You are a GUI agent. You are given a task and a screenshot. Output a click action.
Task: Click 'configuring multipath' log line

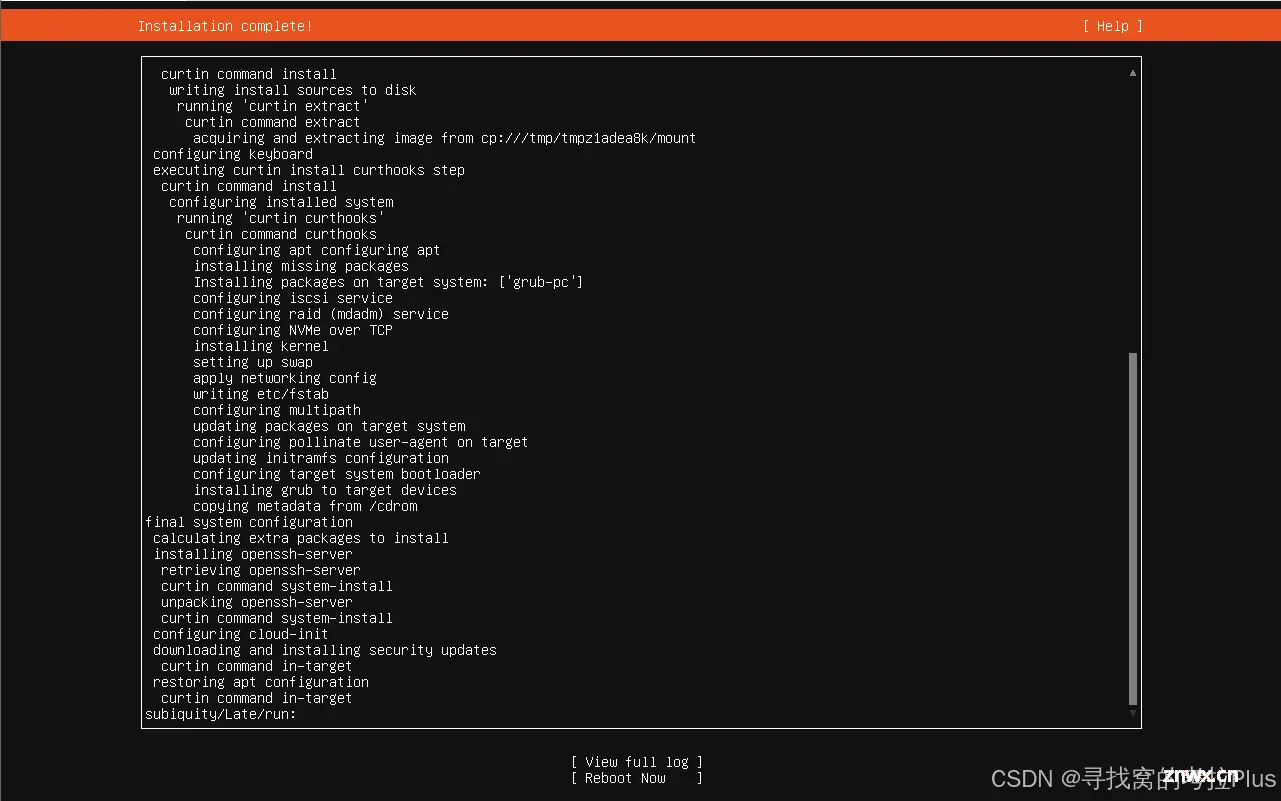tap(277, 410)
